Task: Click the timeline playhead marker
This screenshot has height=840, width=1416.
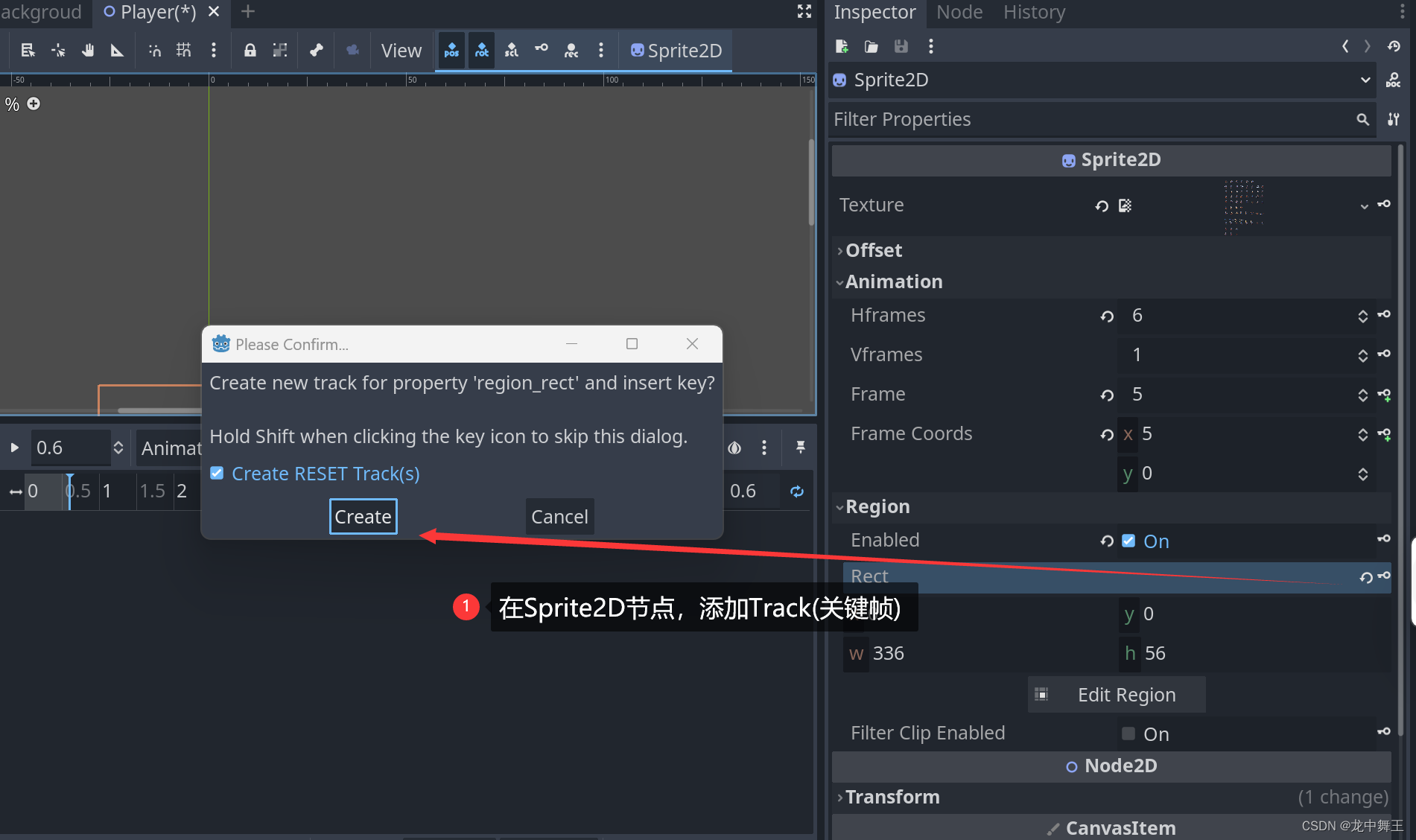Action: (x=69, y=491)
